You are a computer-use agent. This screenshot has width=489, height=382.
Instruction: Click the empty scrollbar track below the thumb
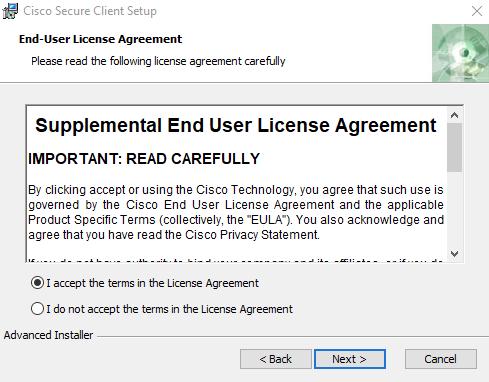[x=454, y=209]
